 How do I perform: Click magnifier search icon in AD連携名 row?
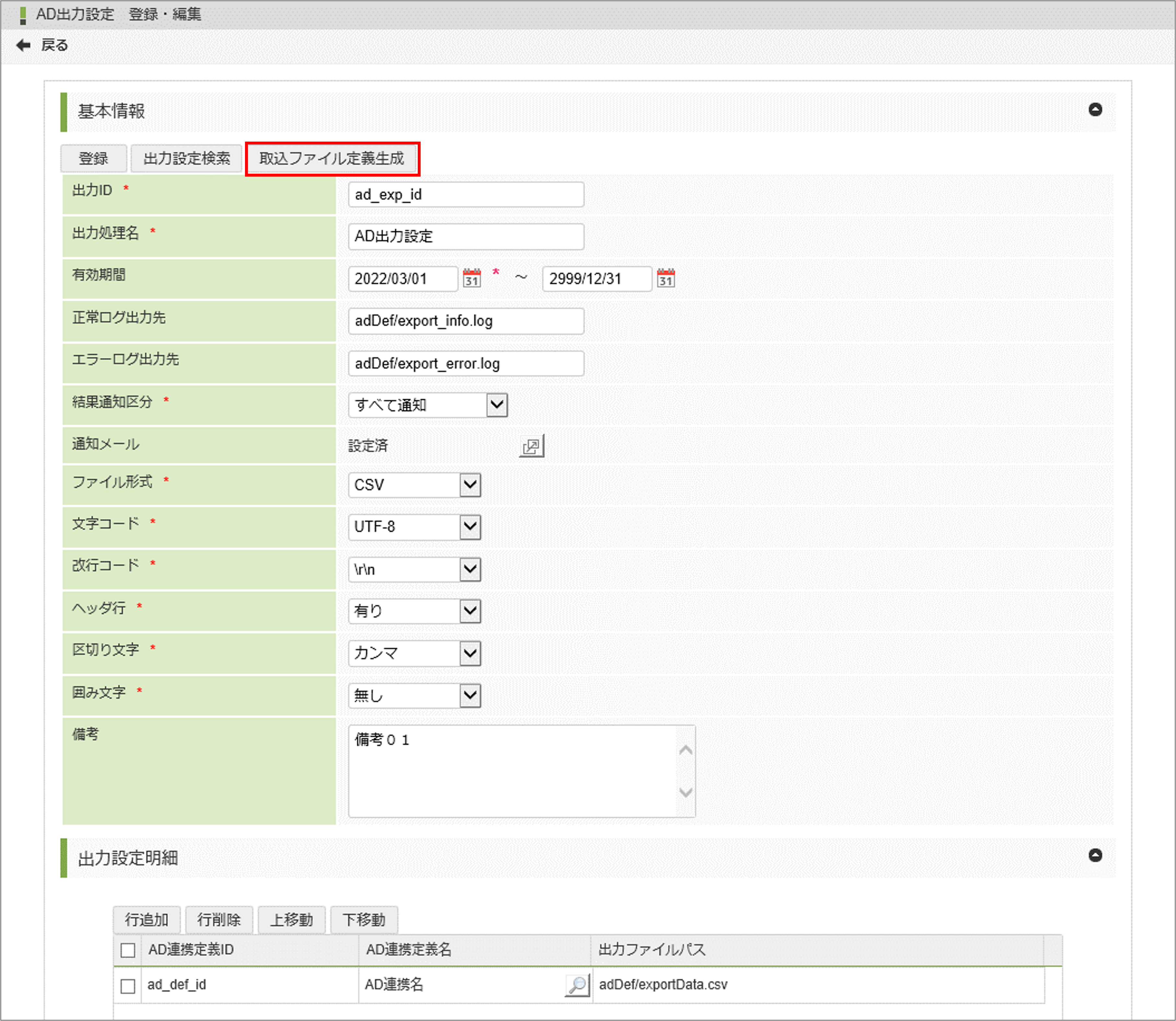click(x=576, y=984)
